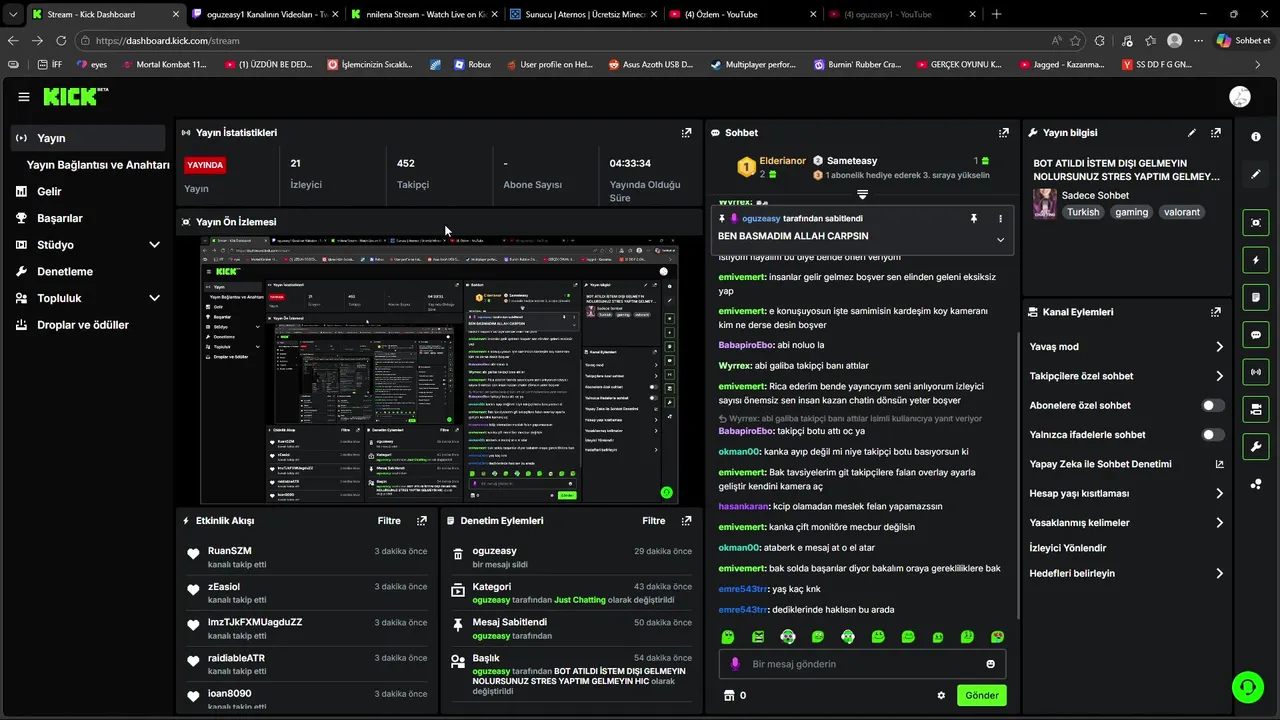
Task: Collapse the gift leaderboard arrow in chat
Action: coord(862,194)
